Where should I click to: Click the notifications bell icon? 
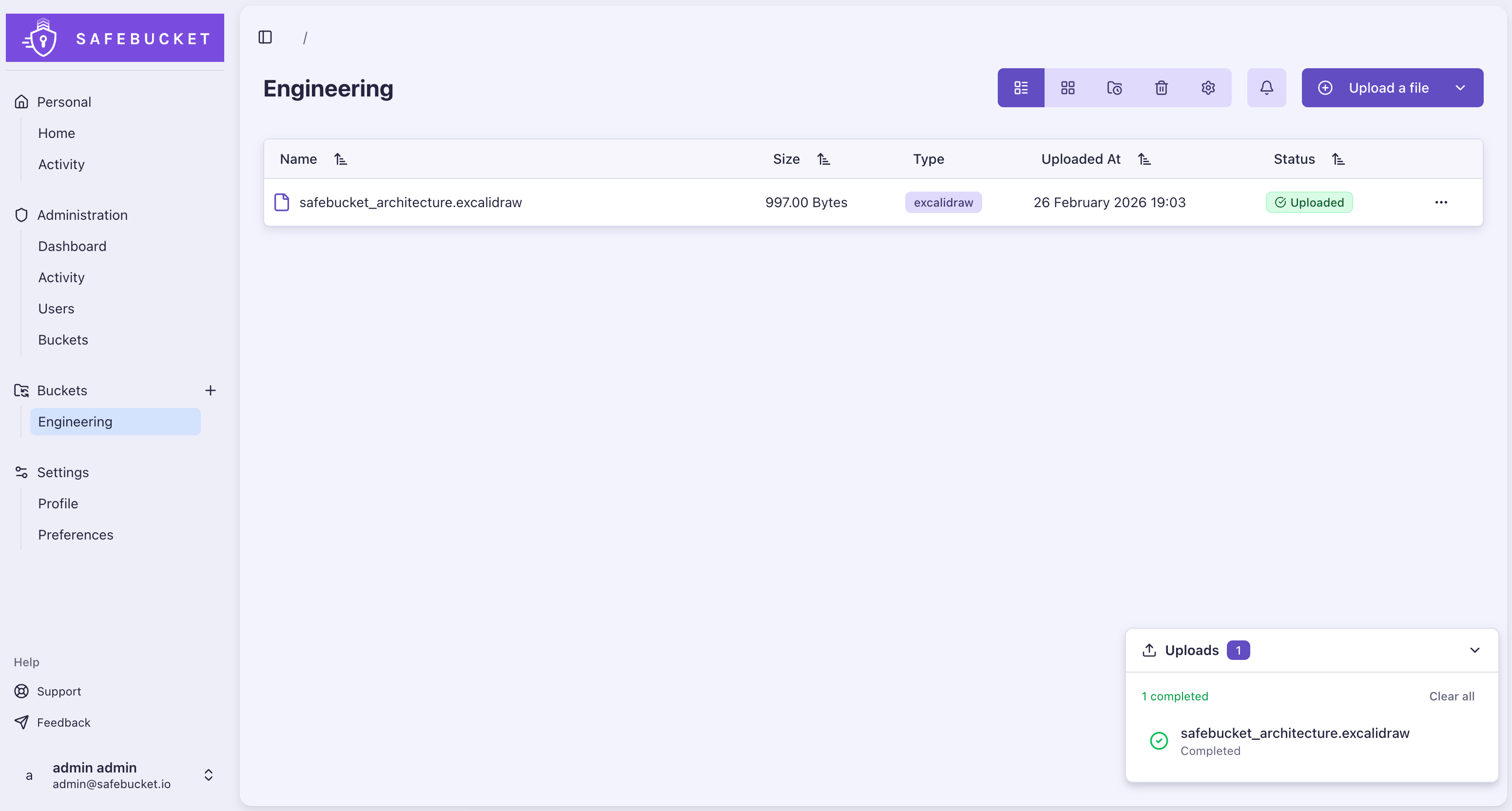click(1266, 88)
